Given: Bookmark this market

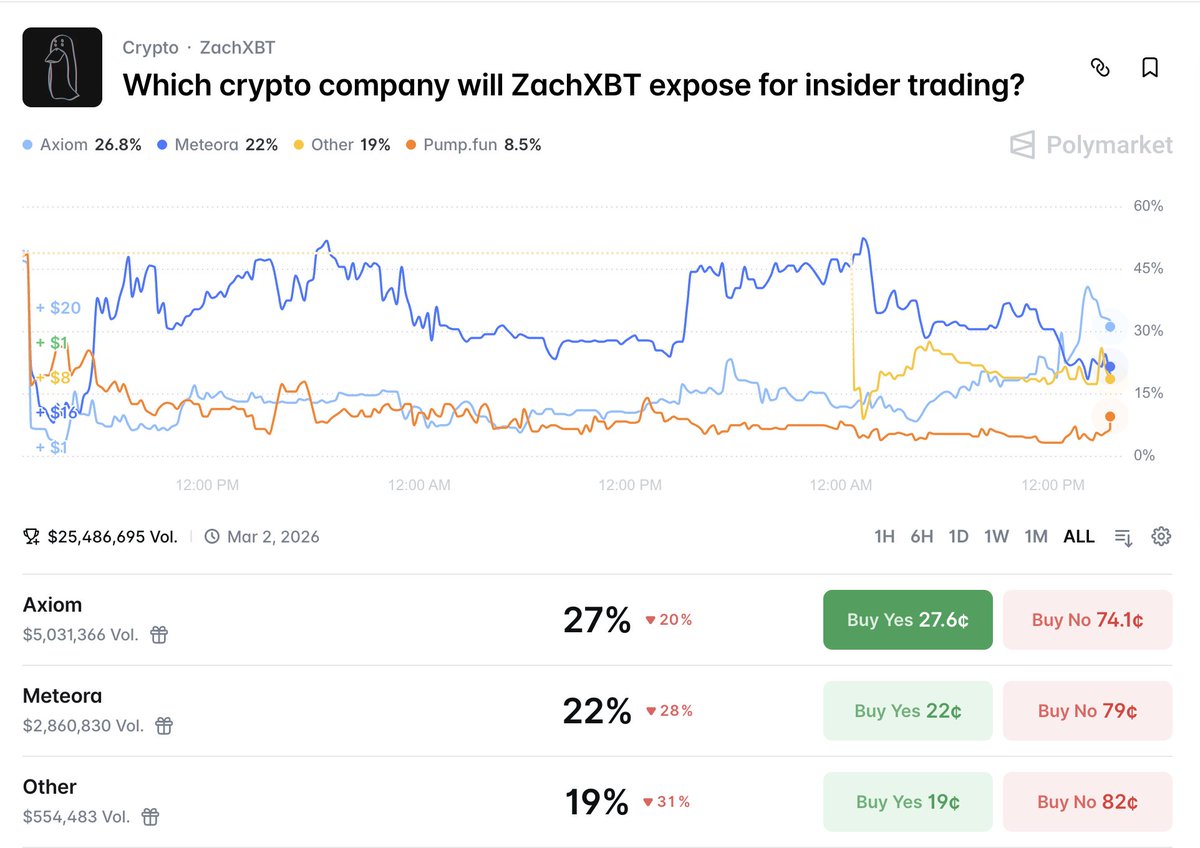Looking at the screenshot, I should pyautogui.click(x=1150, y=67).
